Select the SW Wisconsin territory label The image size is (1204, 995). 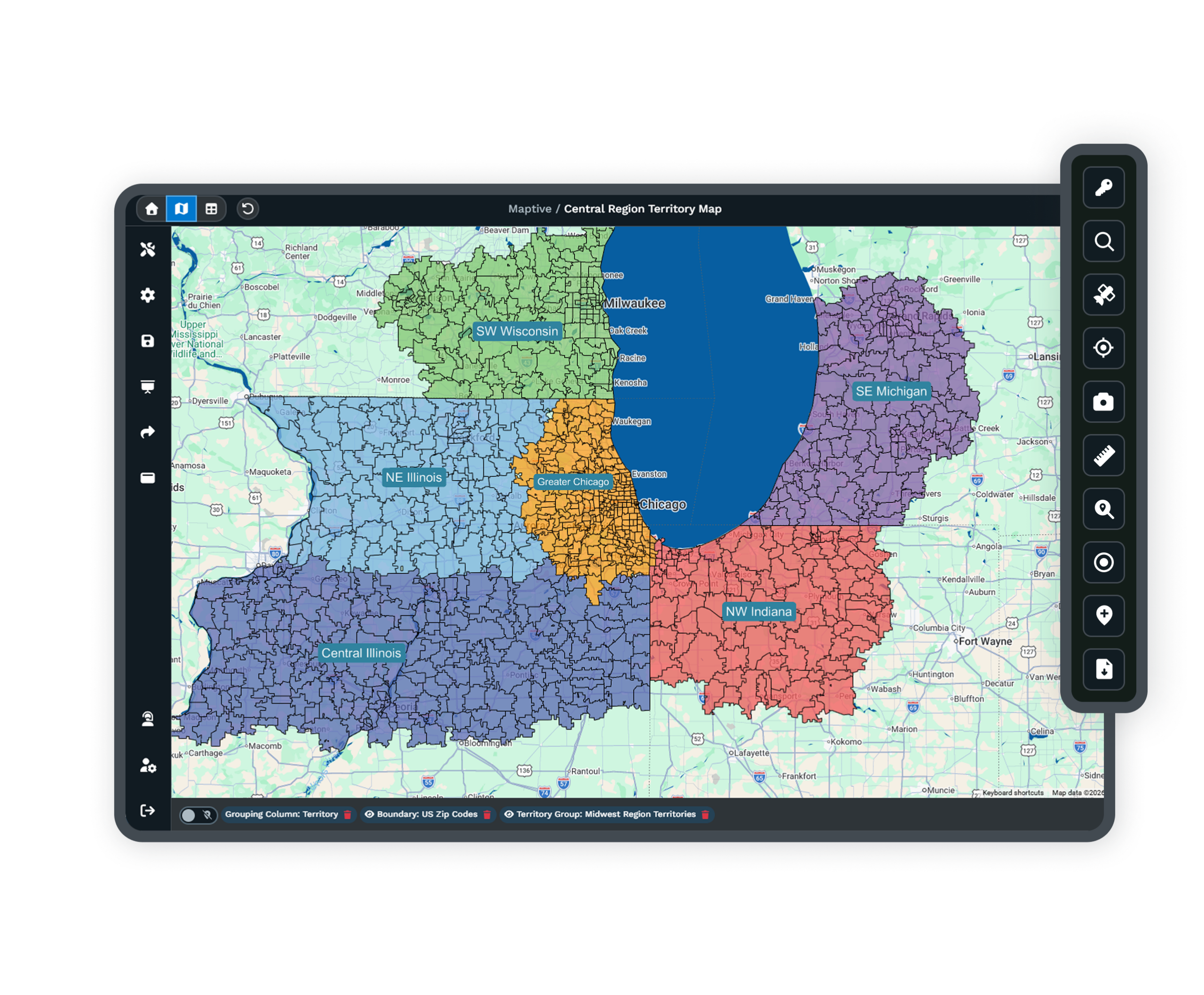pos(516,331)
